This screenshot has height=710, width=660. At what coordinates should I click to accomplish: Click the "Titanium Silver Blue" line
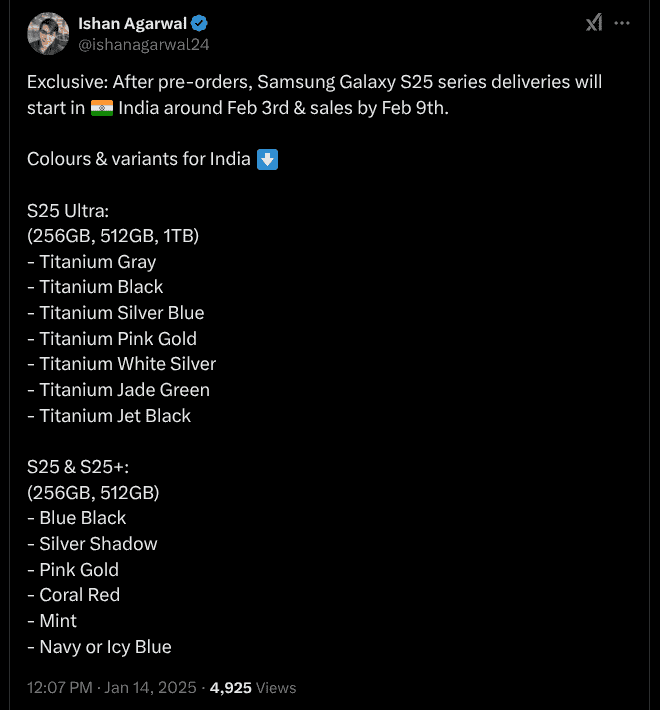pyautogui.click(x=116, y=313)
